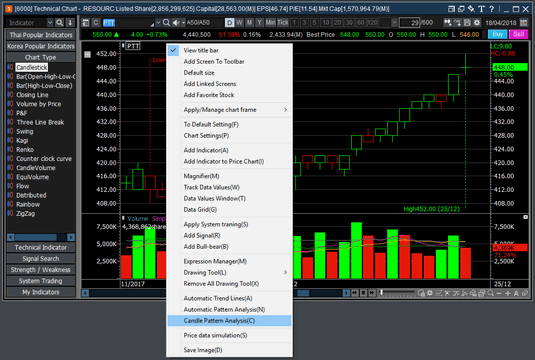Click the search magnifier beside the Indicator box

coord(60,23)
